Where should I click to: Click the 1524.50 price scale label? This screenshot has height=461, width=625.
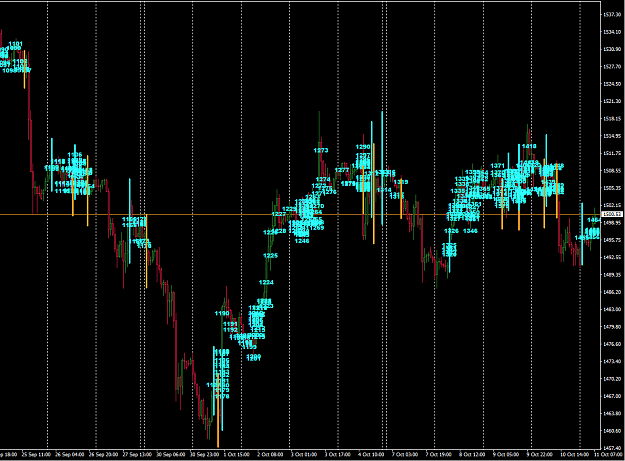click(x=613, y=84)
